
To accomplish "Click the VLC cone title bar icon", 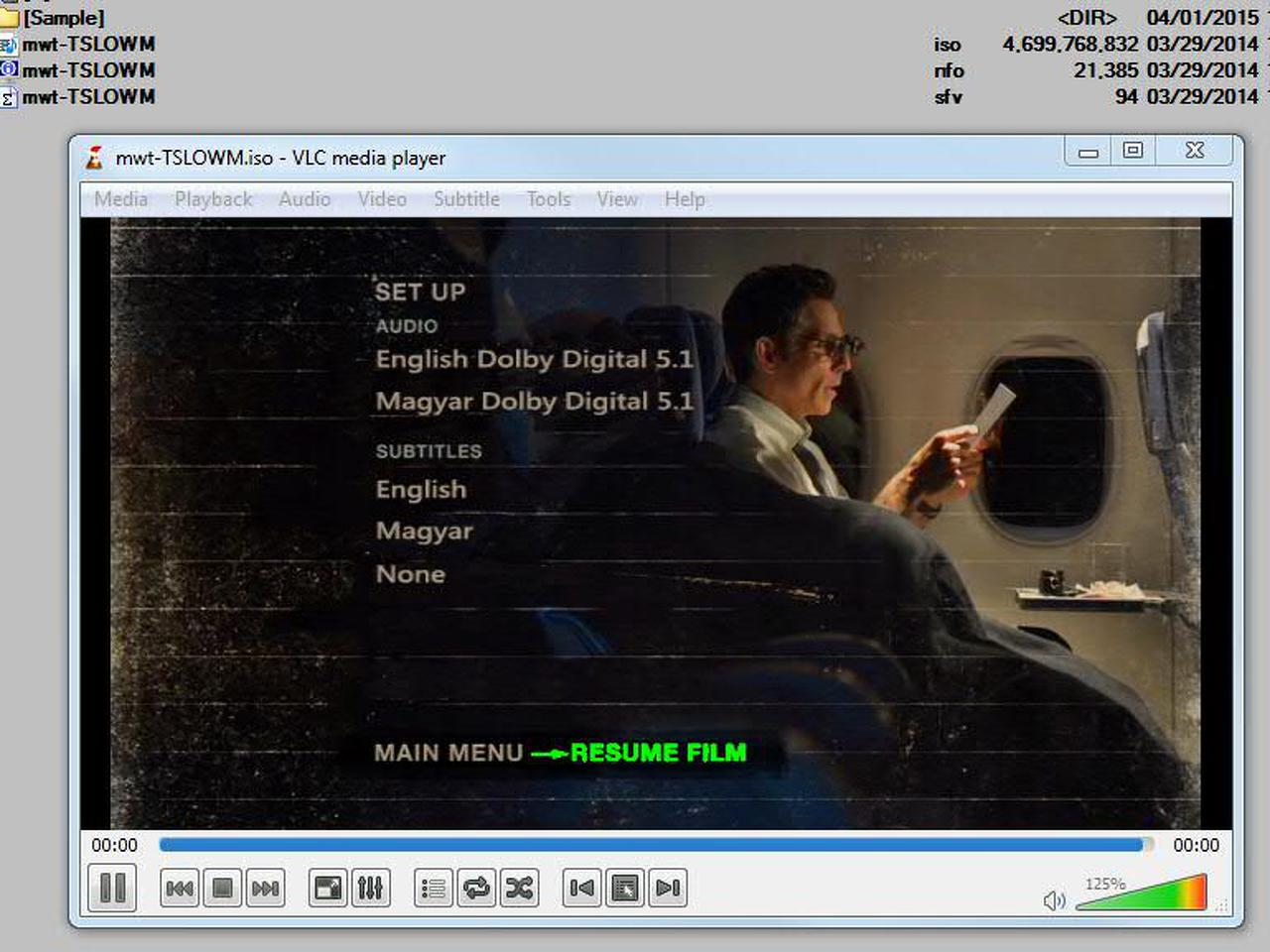I will click(x=94, y=157).
